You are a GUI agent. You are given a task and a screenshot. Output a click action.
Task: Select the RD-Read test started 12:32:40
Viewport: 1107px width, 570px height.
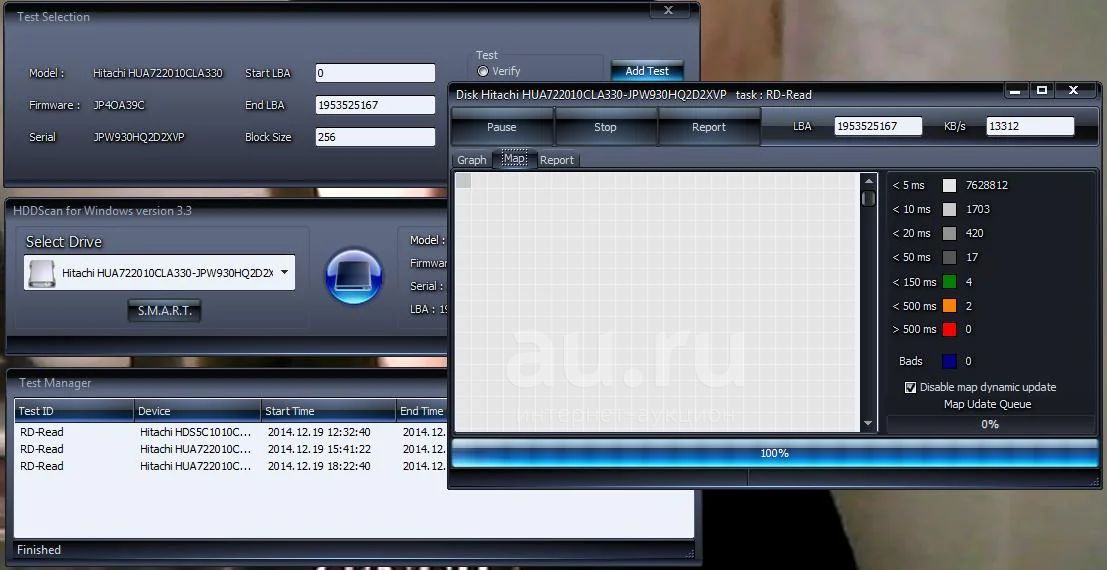(231, 432)
